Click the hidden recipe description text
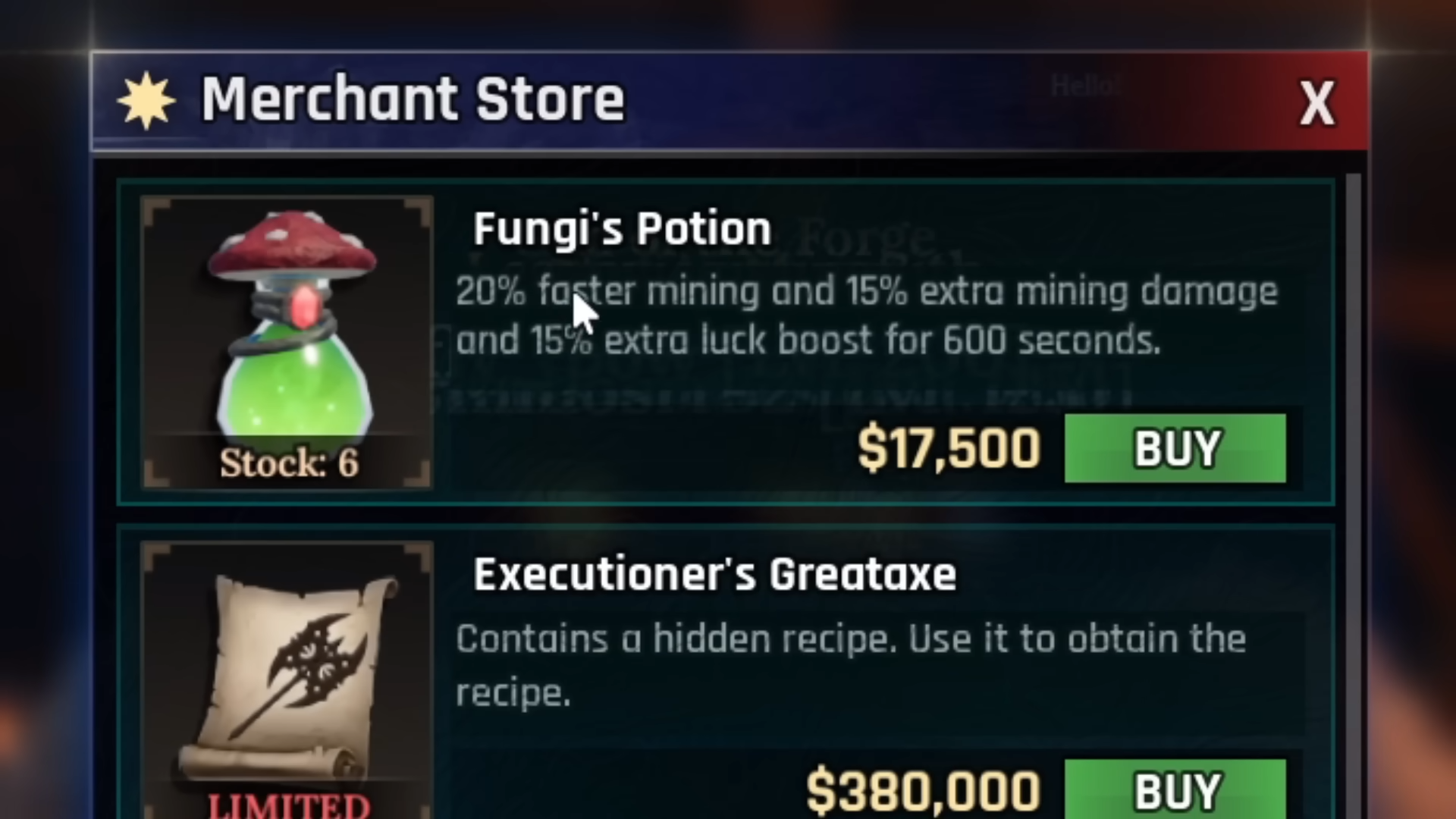Screen dimensions: 1456x819 point(851,666)
